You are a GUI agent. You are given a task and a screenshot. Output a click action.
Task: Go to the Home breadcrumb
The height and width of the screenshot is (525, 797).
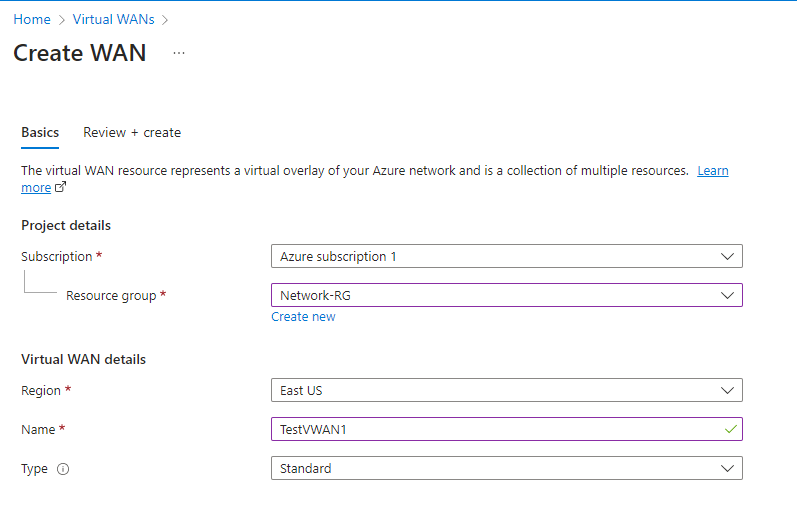pyautogui.click(x=32, y=19)
